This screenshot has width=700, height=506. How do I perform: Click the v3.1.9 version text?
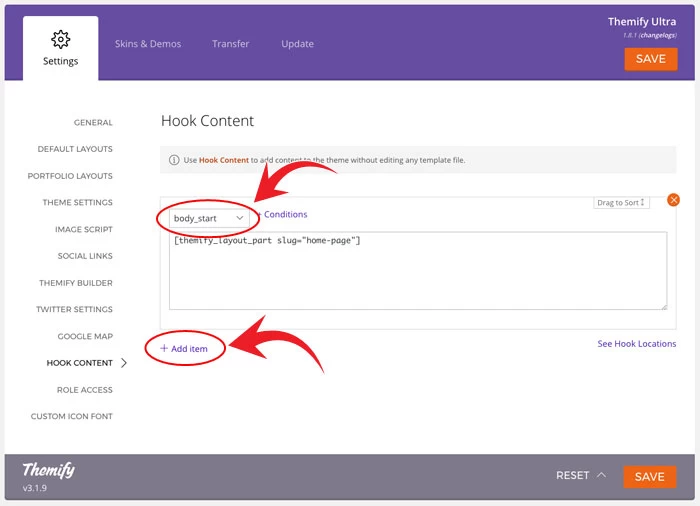(34, 488)
